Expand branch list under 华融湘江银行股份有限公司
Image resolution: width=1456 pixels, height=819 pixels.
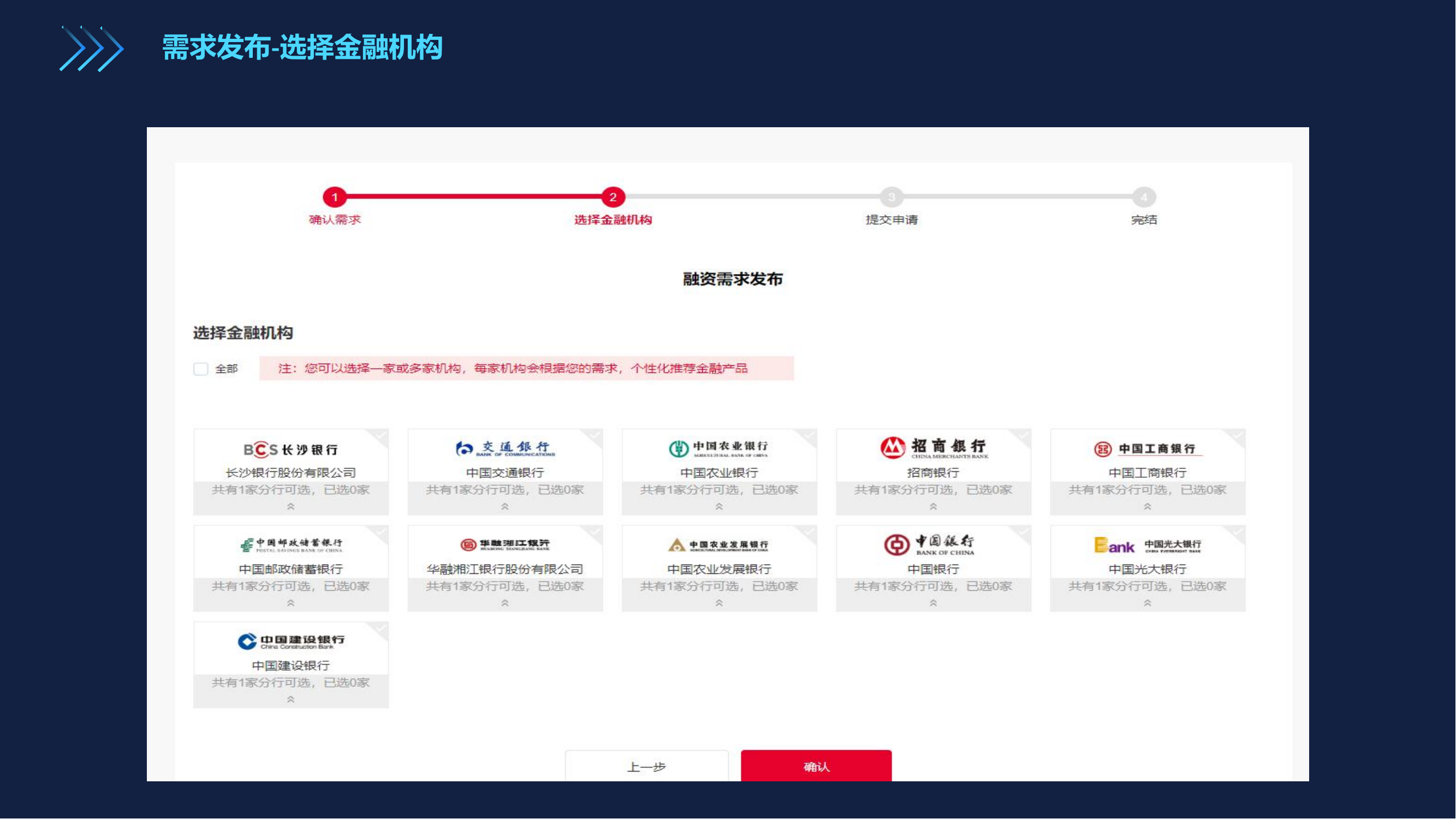[505, 604]
